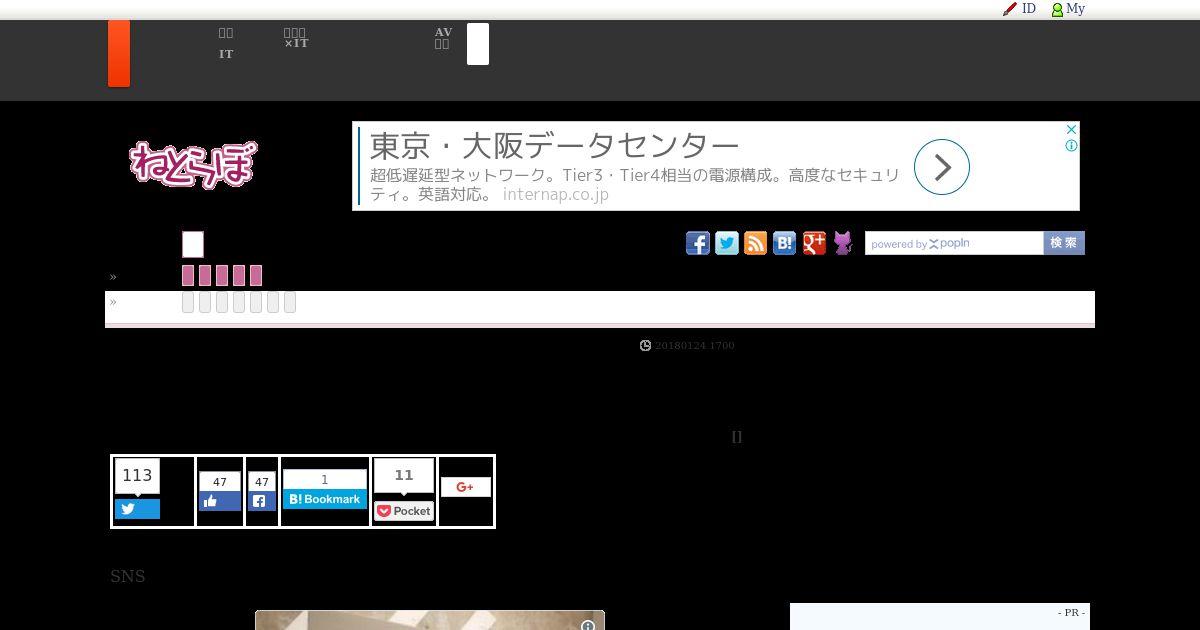The width and height of the screenshot is (1200, 630).
Task: Open the red Google+ icon in header
Action: 814,243
